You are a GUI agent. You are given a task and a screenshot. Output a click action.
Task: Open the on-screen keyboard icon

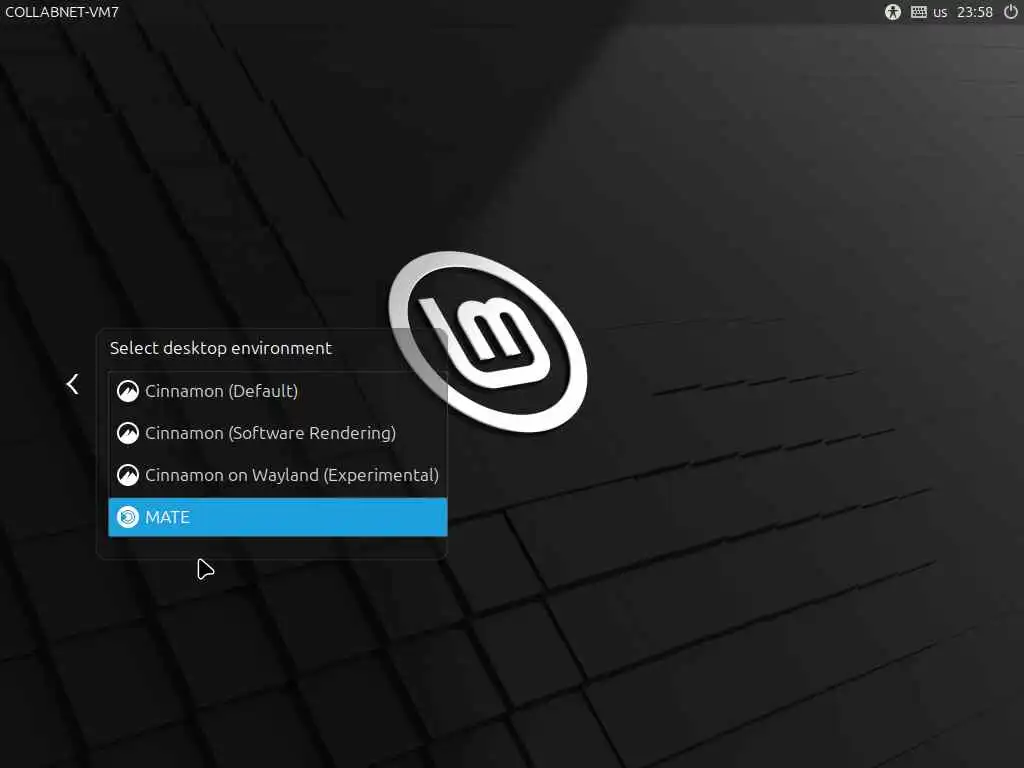pyautogui.click(x=918, y=12)
